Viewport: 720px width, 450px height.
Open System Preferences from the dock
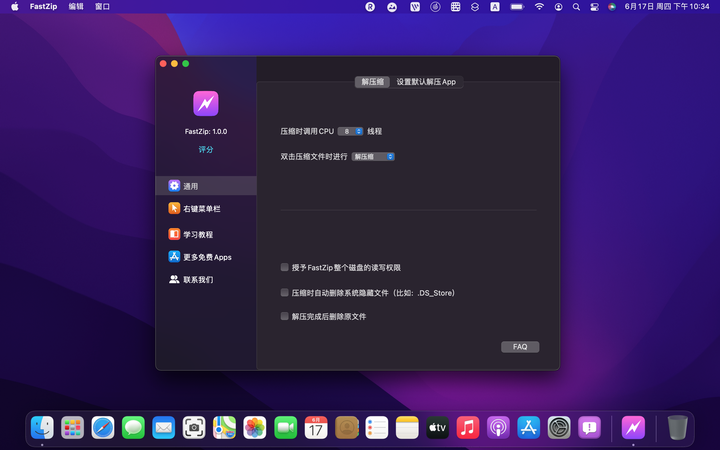(559, 428)
